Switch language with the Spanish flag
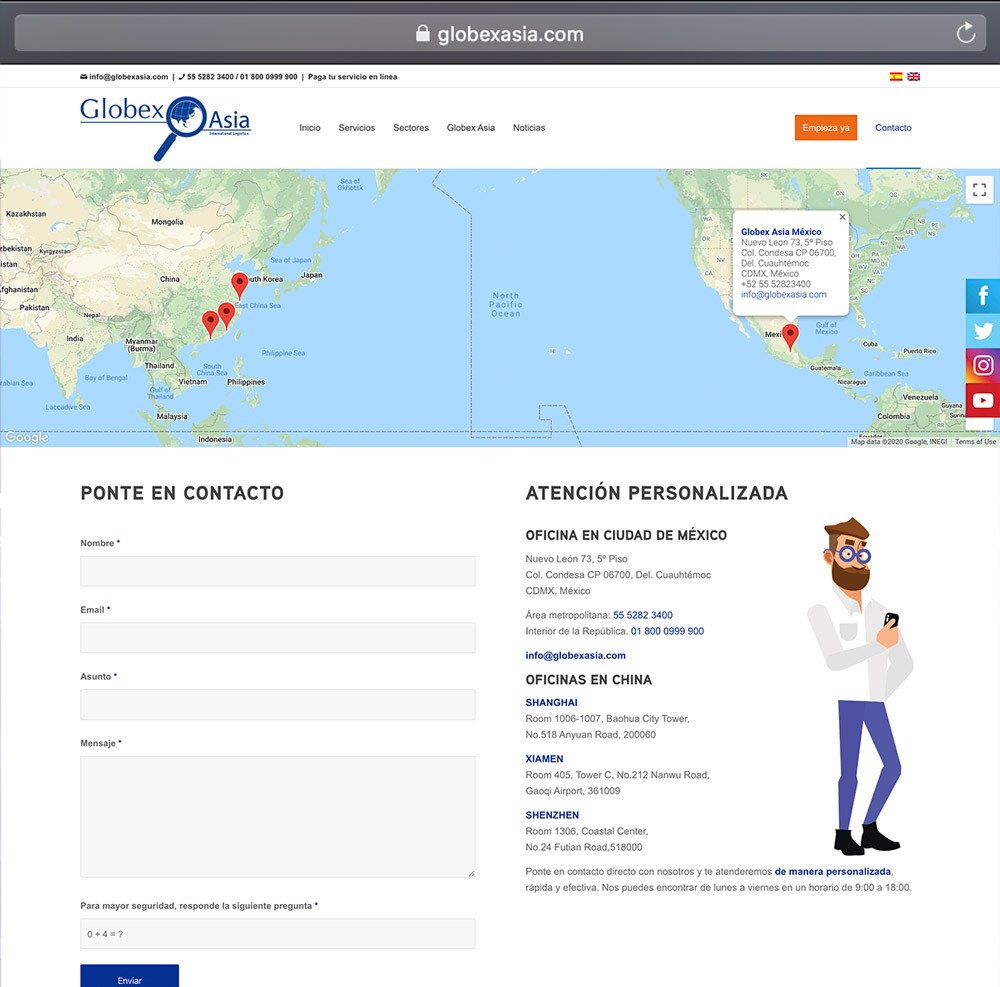This screenshot has height=987, width=1000. [896, 77]
